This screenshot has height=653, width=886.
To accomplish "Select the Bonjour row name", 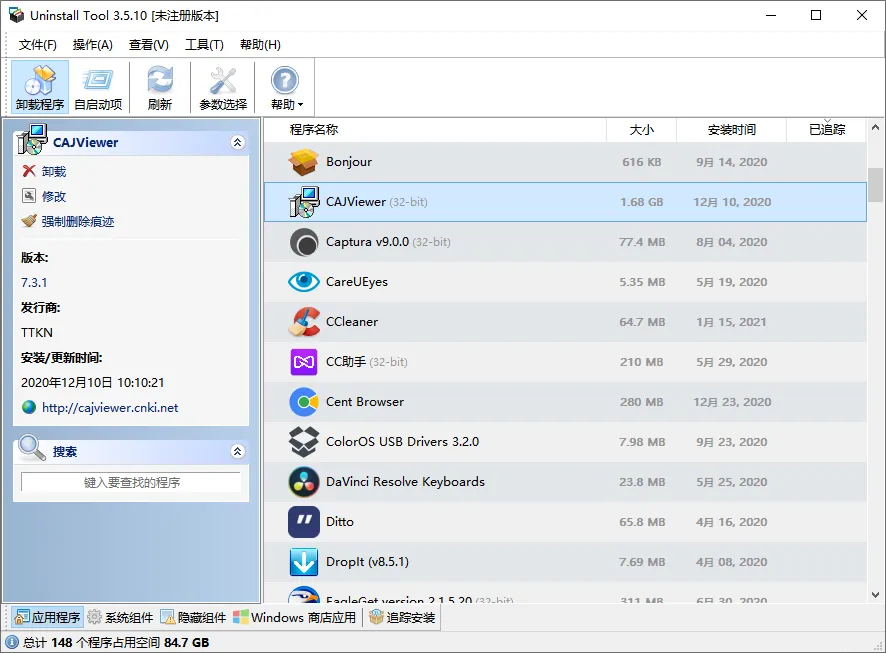I will [x=349, y=162].
